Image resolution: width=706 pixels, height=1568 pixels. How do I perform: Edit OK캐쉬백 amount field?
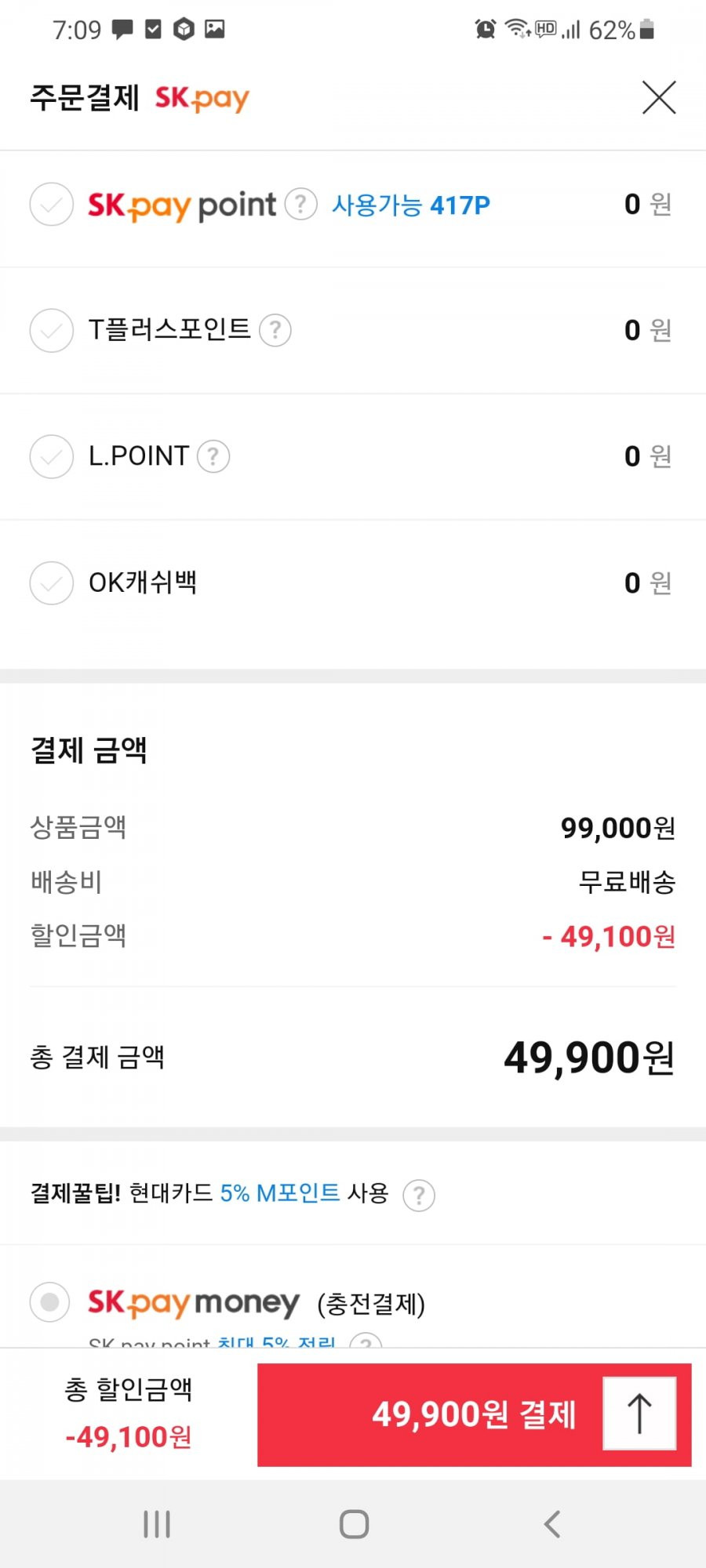[648, 583]
